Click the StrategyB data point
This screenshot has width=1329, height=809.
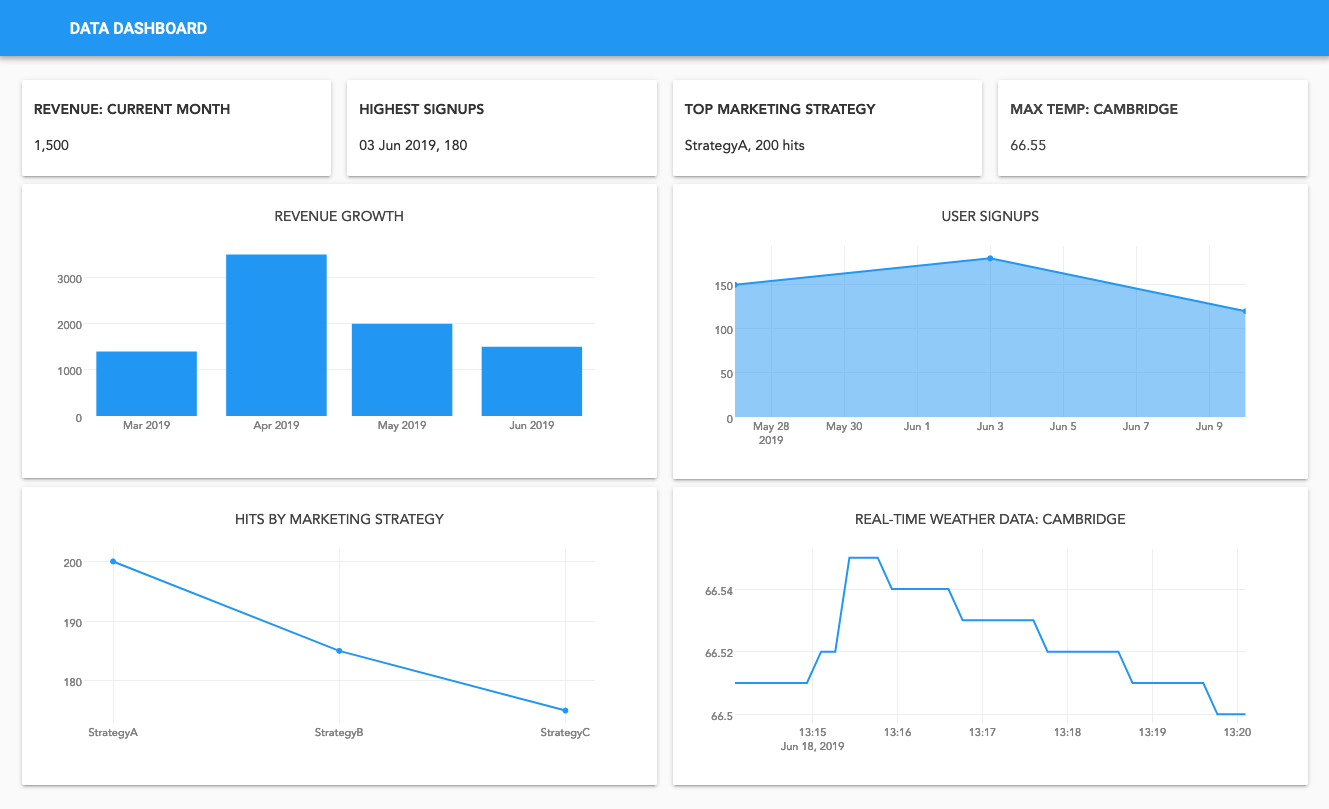click(x=338, y=651)
